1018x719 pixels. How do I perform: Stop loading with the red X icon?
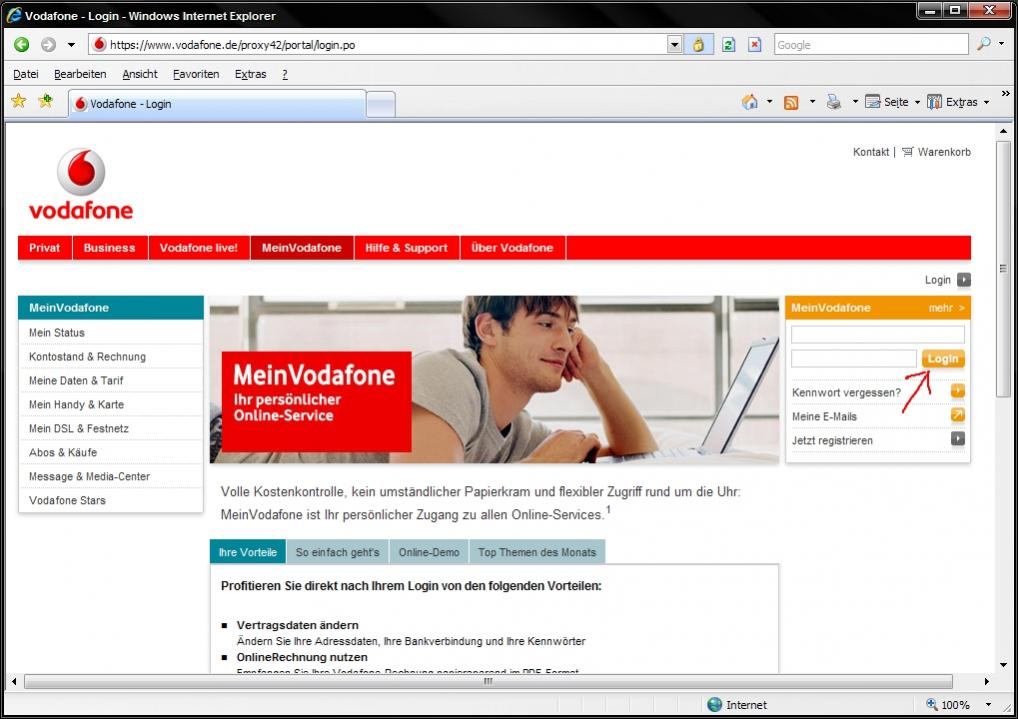click(x=754, y=45)
